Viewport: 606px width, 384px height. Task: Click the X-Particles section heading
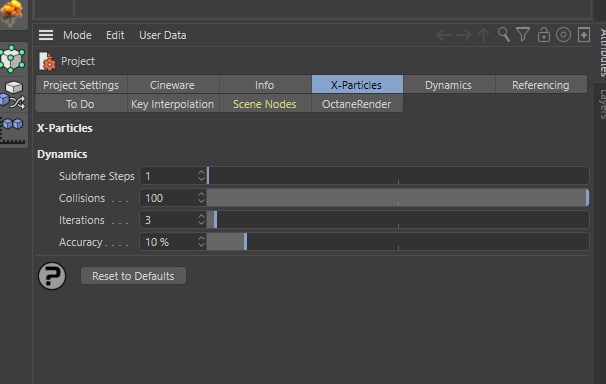point(65,128)
